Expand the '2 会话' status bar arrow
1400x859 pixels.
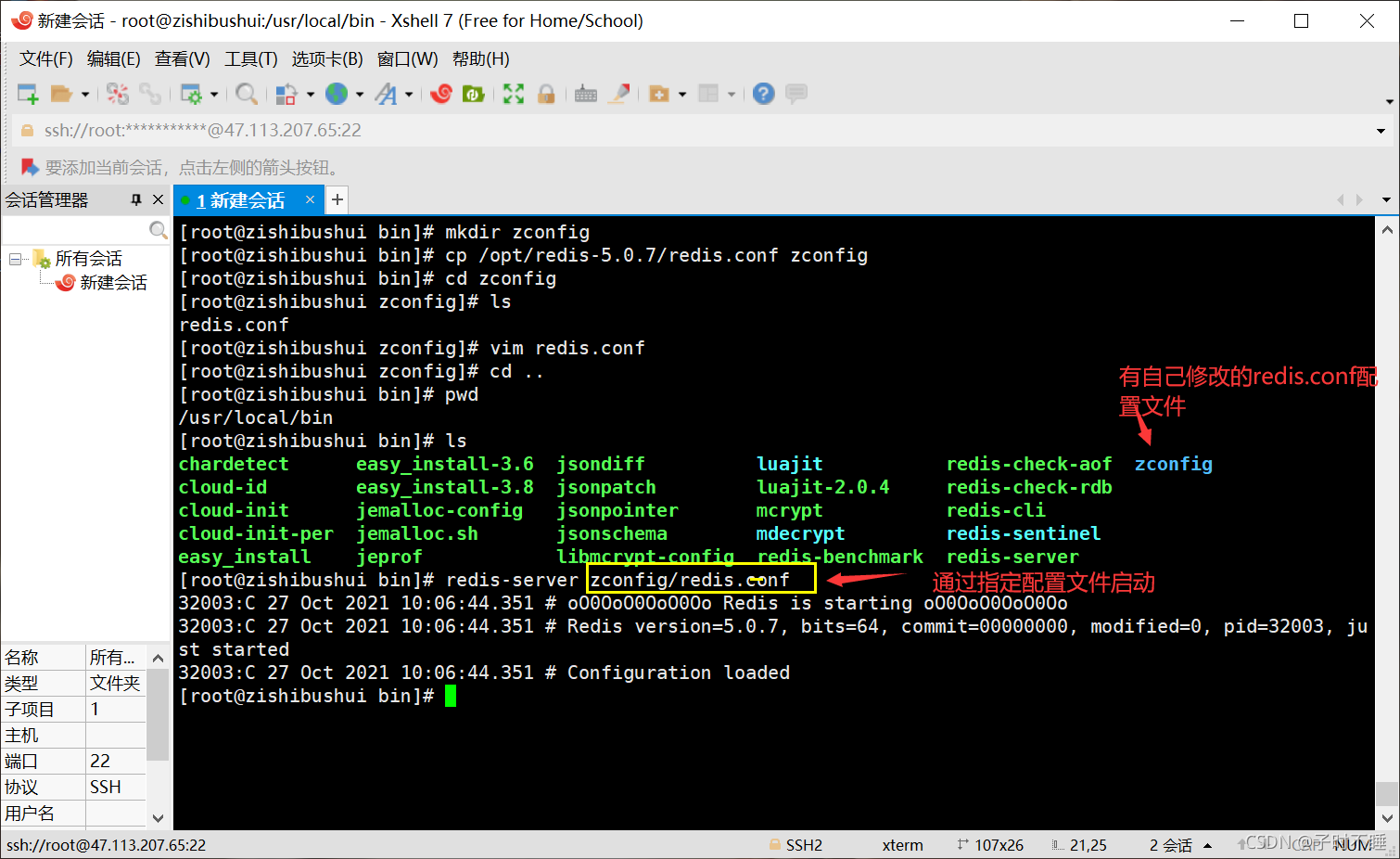(1207, 845)
